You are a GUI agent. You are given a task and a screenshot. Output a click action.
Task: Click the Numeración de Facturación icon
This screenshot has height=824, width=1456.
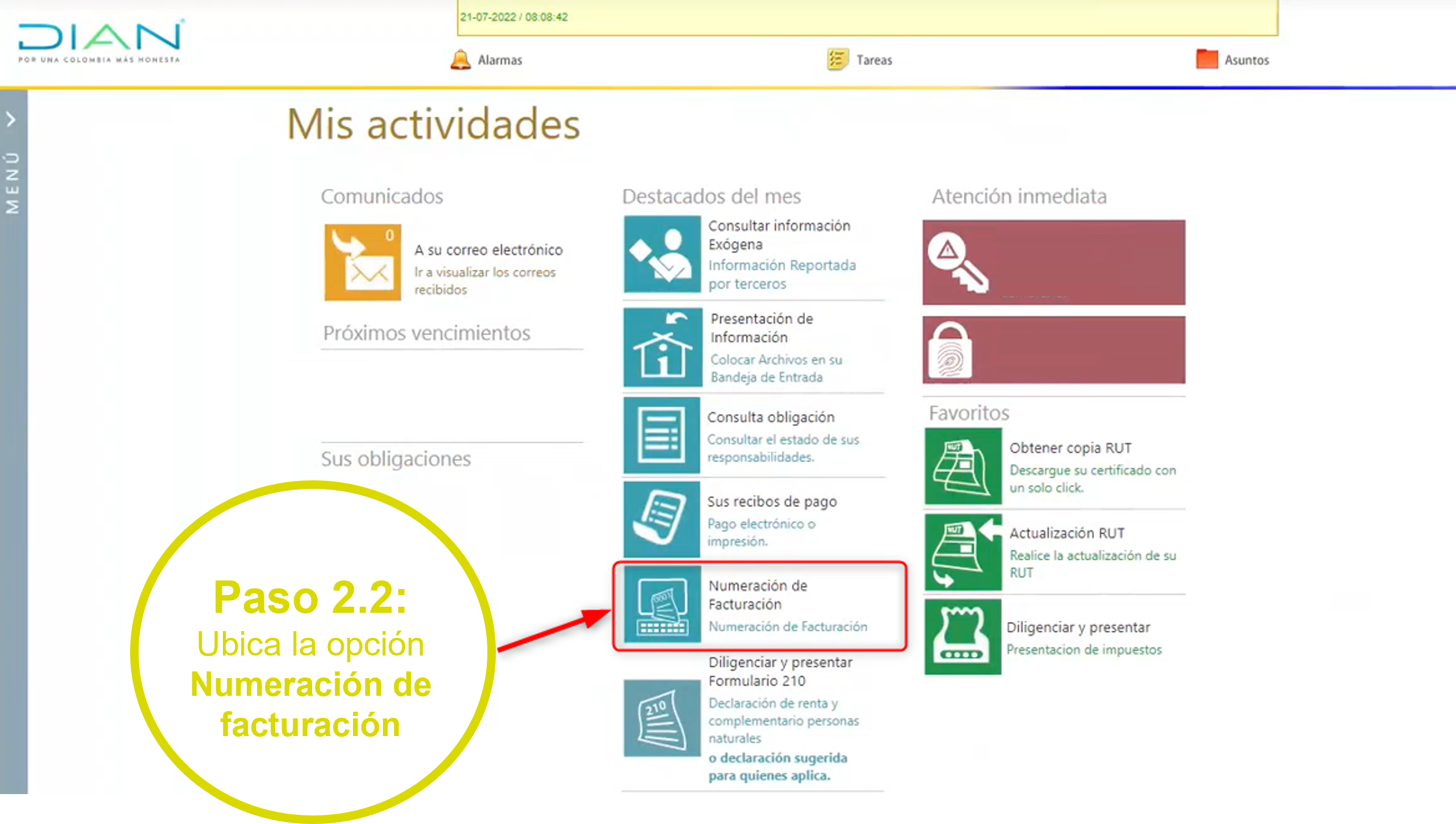click(x=662, y=604)
